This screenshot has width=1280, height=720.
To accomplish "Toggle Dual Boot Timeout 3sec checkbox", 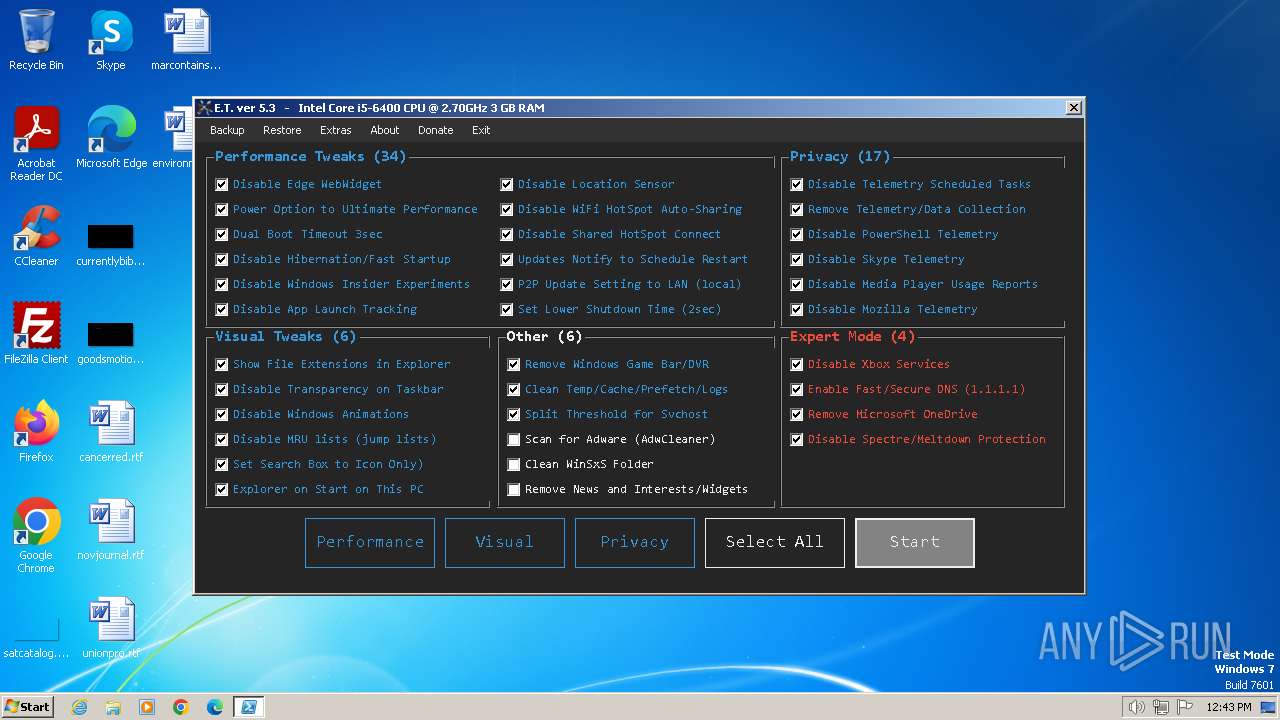I will pos(222,235).
